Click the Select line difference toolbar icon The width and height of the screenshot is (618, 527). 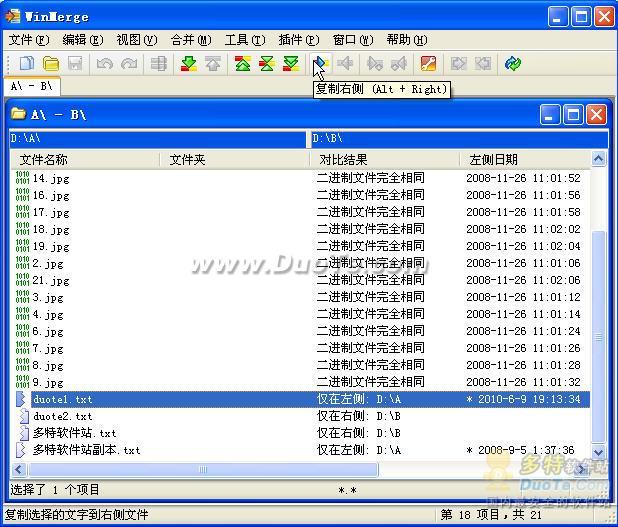click(x=159, y=63)
